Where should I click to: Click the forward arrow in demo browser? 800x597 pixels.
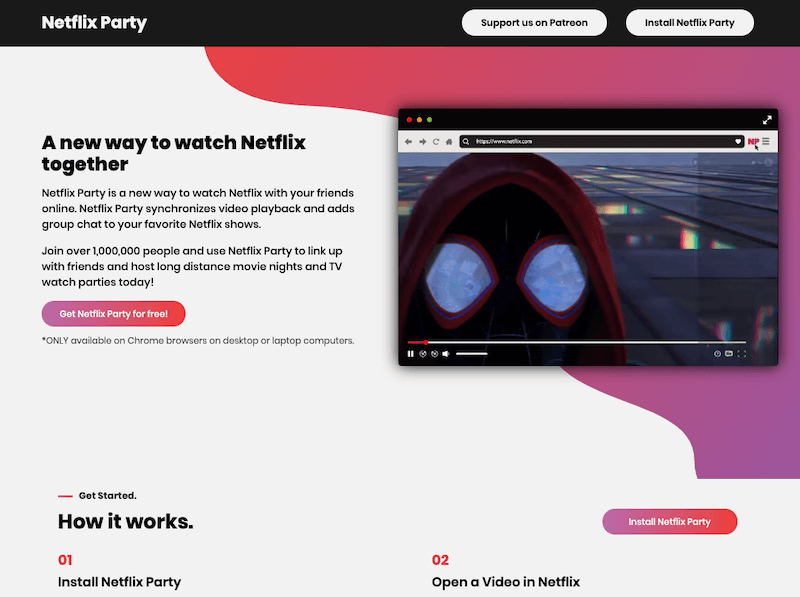pyautogui.click(x=422, y=142)
